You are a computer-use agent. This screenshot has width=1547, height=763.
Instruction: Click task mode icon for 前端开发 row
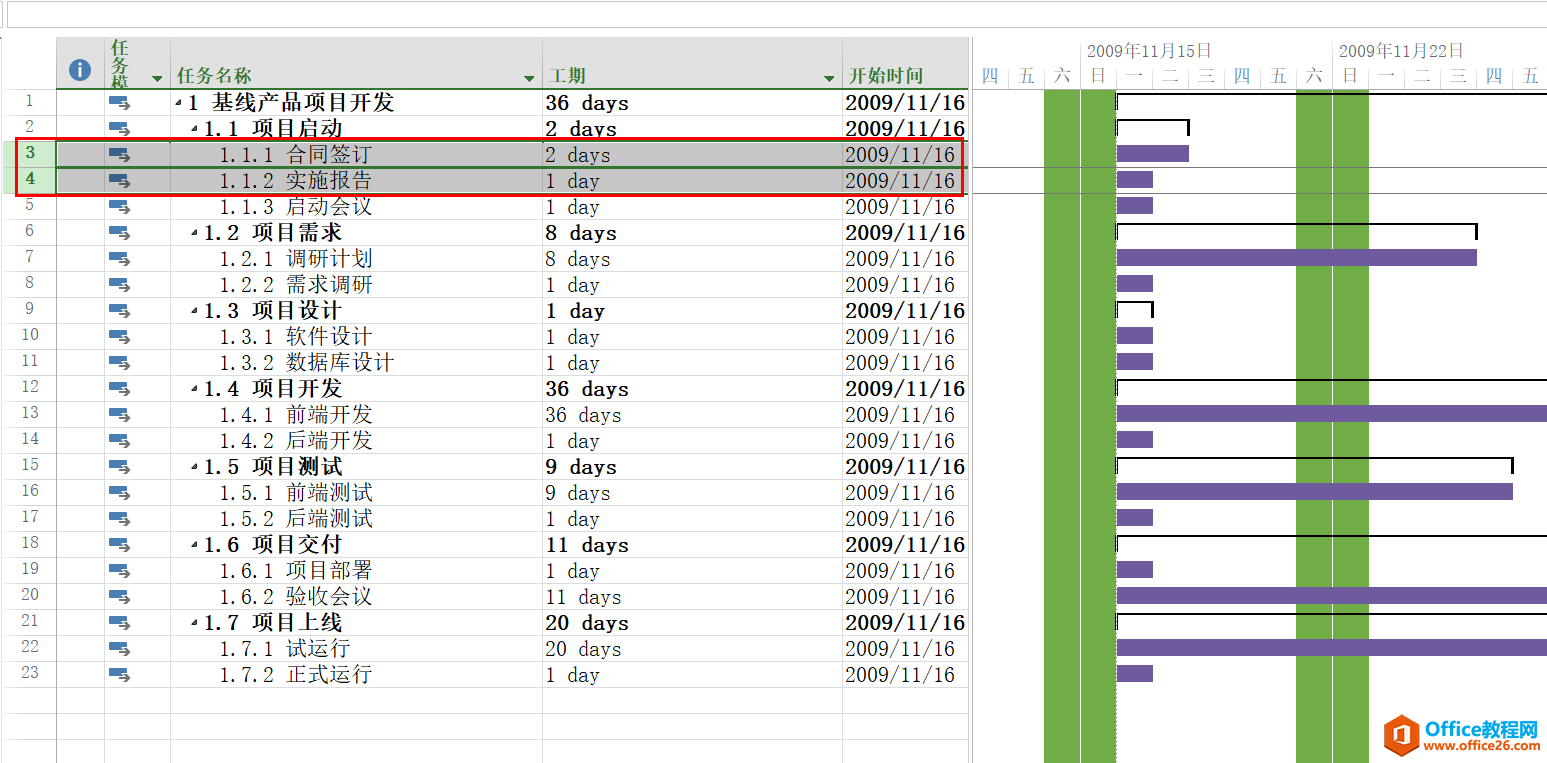pyautogui.click(x=120, y=414)
